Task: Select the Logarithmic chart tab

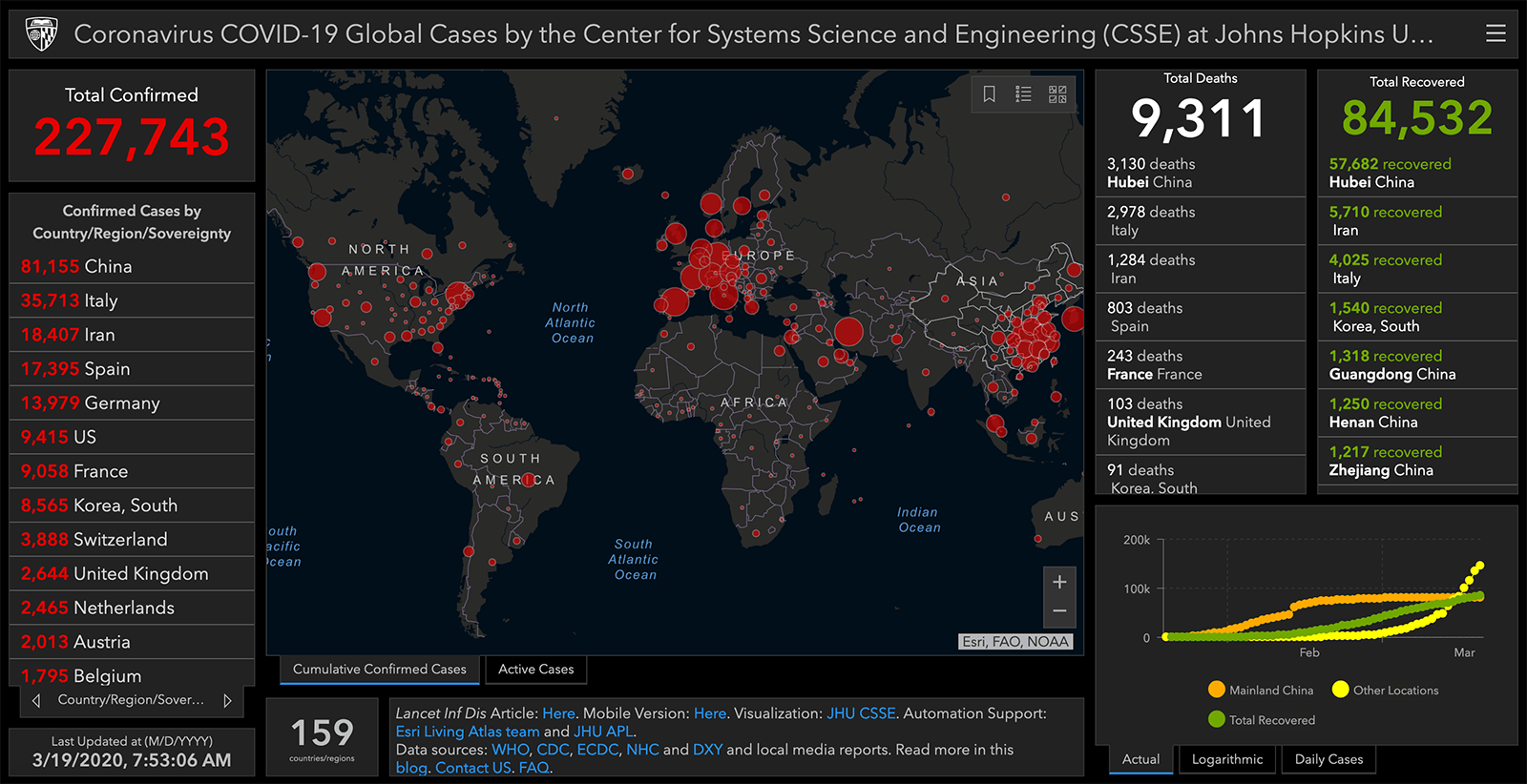Action: (x=1227, y=759)
